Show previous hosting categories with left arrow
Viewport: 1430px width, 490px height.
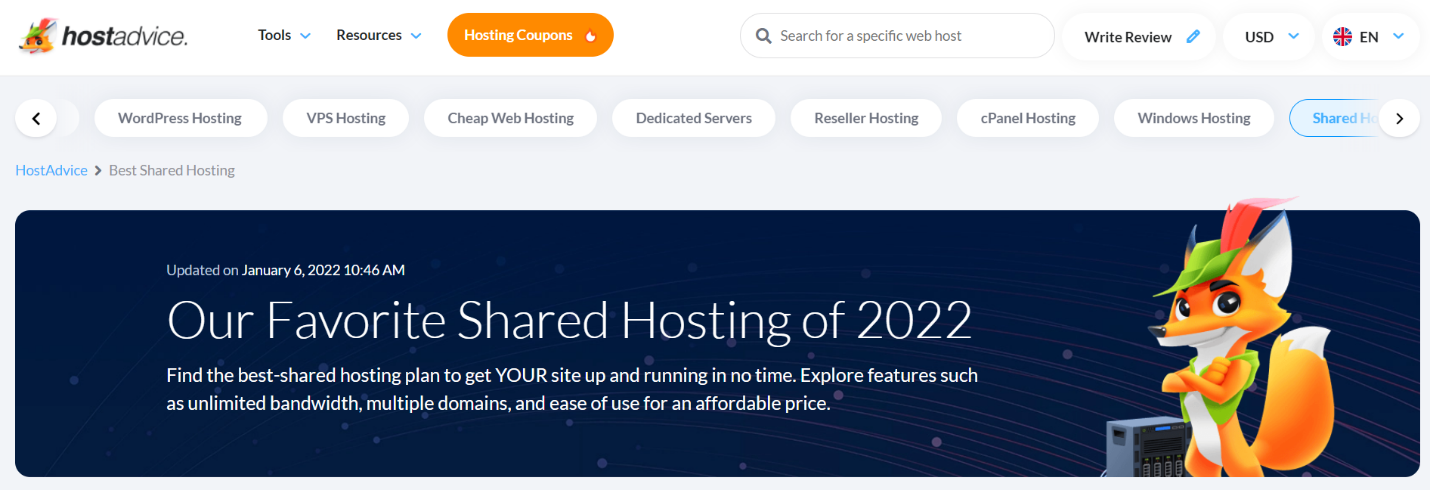pos(37,118)
